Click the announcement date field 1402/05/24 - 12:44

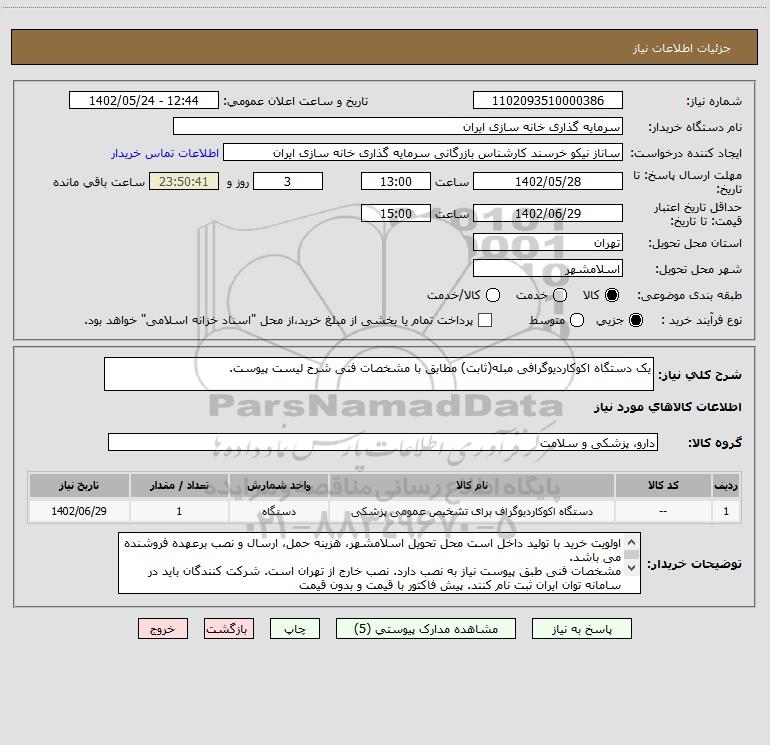click(144, 100)
